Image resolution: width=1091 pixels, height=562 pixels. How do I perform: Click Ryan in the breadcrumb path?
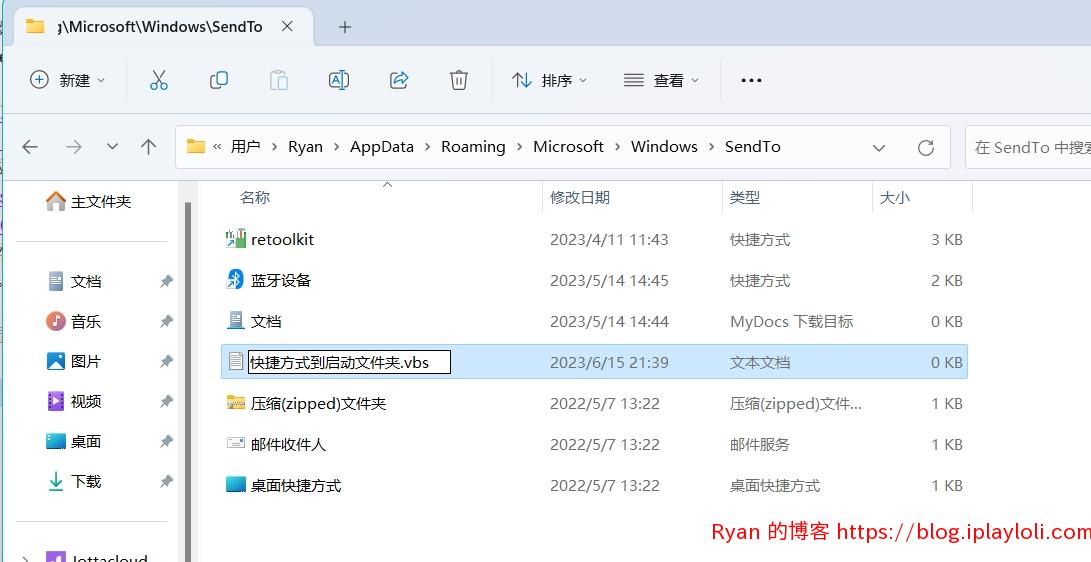coord(305,147)
